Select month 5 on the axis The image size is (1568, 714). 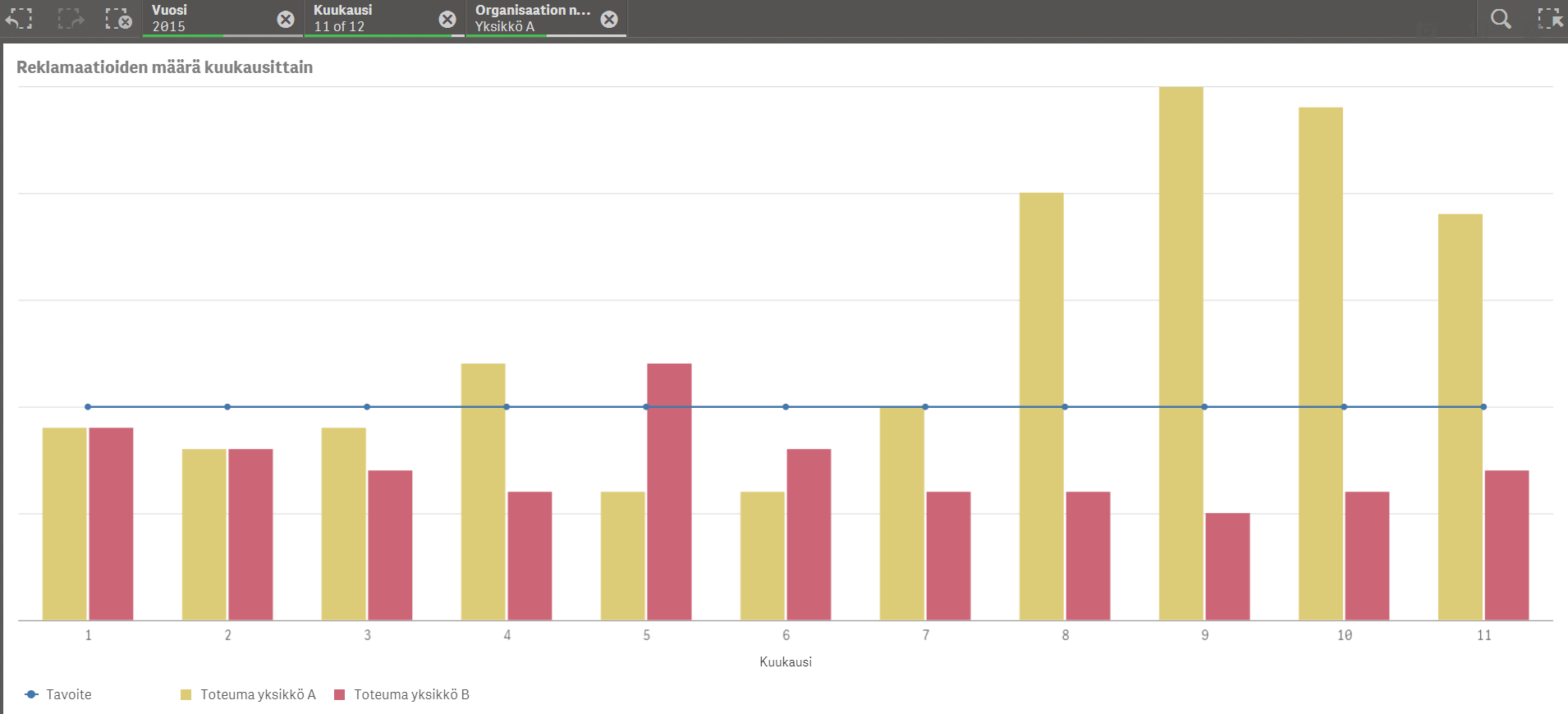(646, 635)
